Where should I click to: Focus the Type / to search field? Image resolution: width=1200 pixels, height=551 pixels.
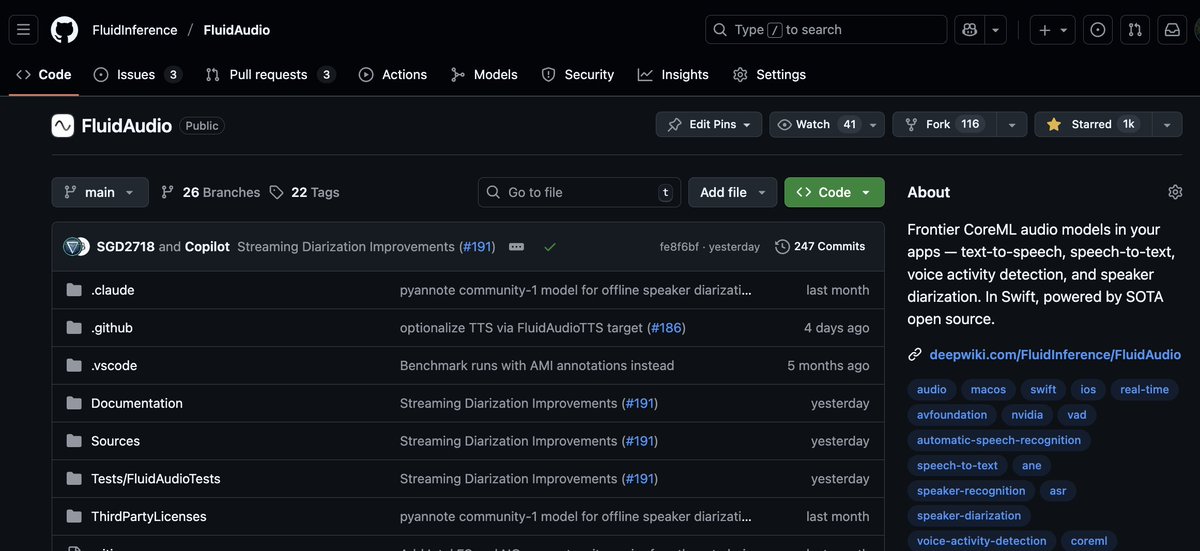826,30
